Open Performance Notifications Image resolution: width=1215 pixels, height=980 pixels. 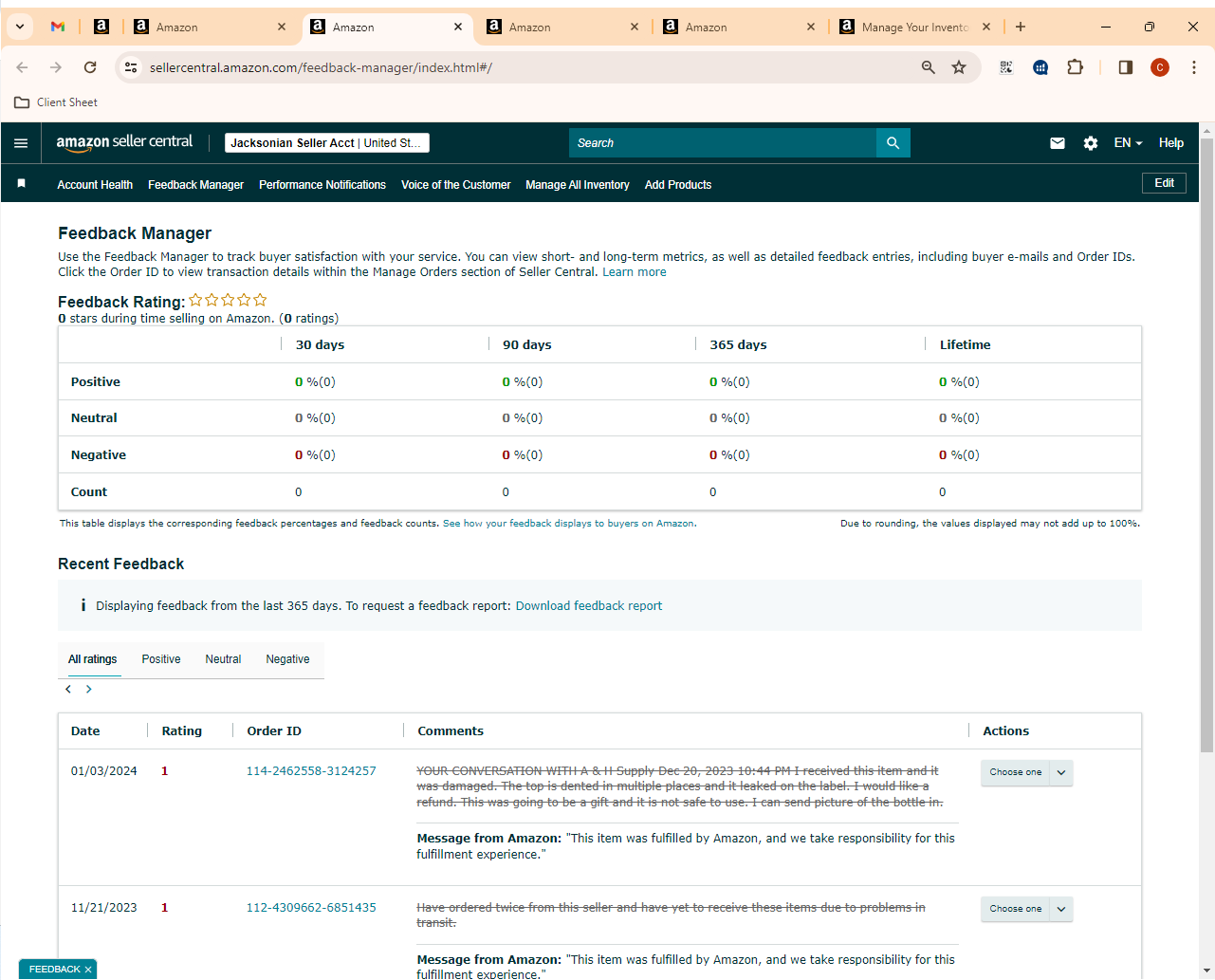point(322,185)
